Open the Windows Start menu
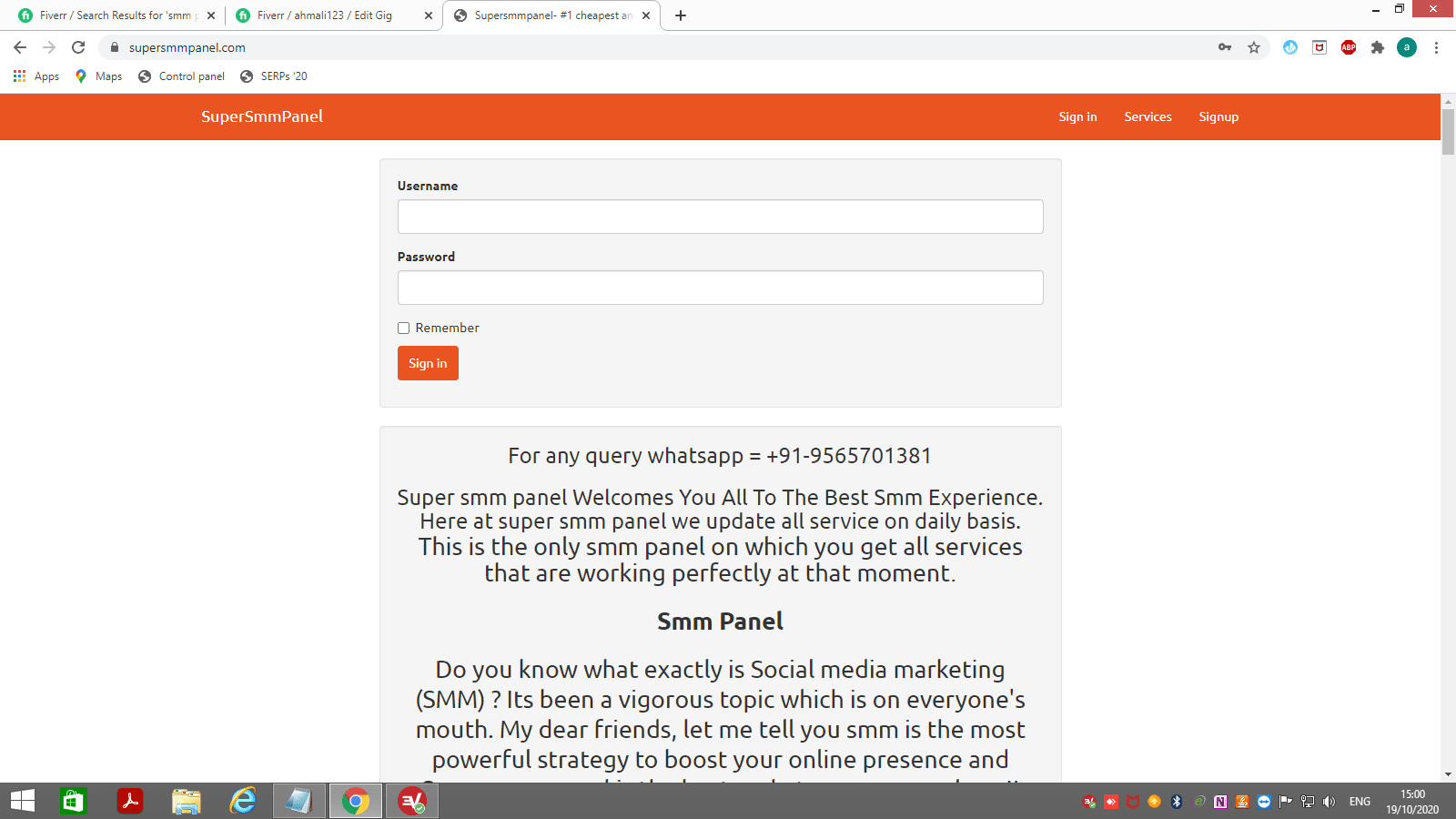 pyautogui.click(x=23, y=801)
